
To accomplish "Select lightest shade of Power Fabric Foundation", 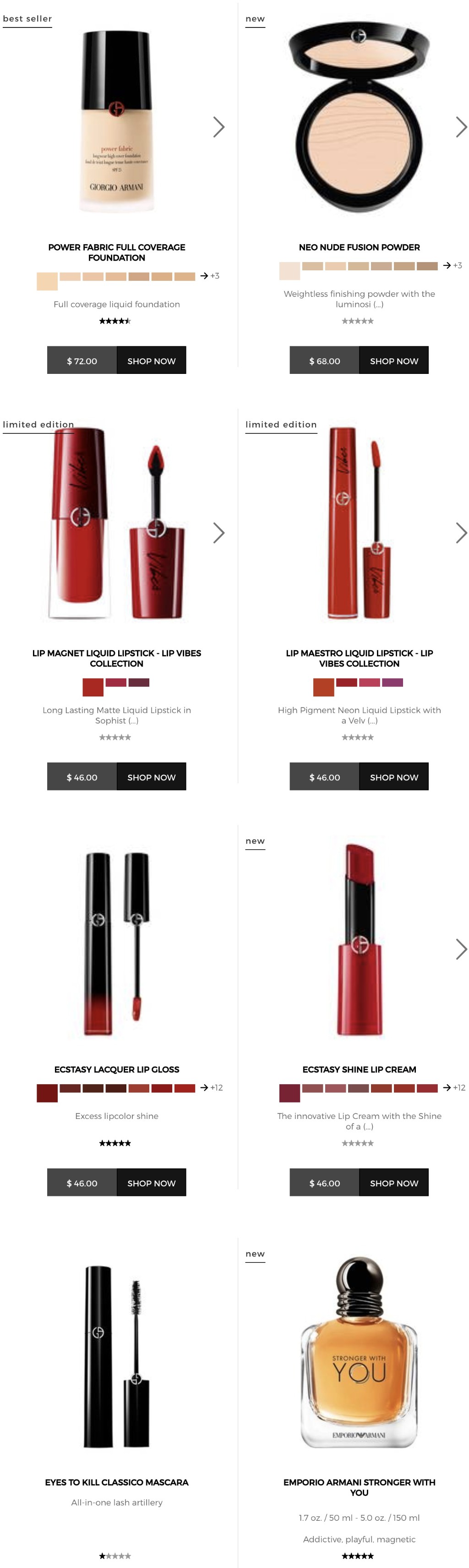I will tap(47, 281).
